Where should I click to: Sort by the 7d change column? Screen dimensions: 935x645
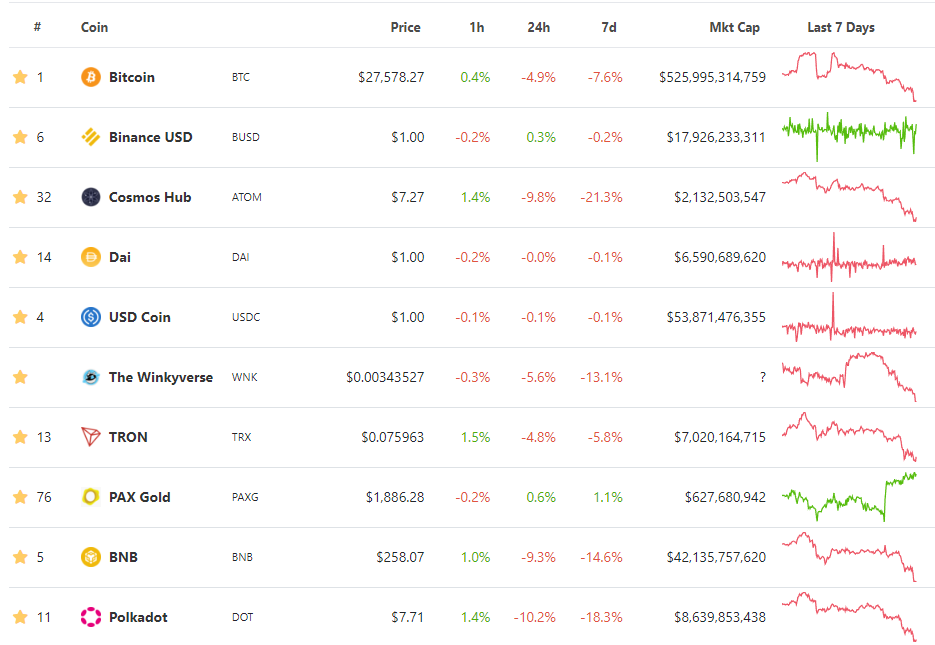click(609, 27)
